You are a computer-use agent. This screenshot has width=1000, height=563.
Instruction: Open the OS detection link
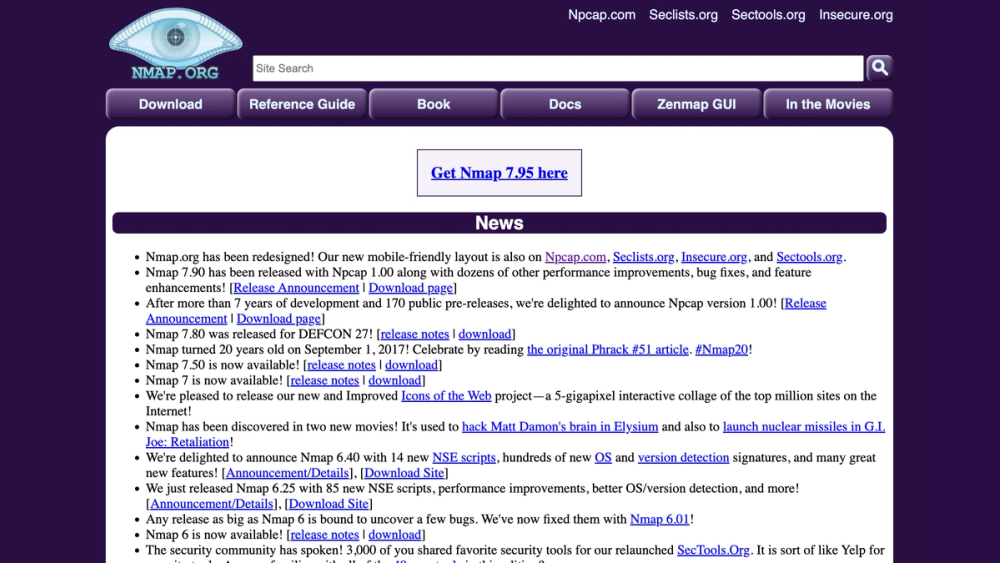tap(603, 458)
